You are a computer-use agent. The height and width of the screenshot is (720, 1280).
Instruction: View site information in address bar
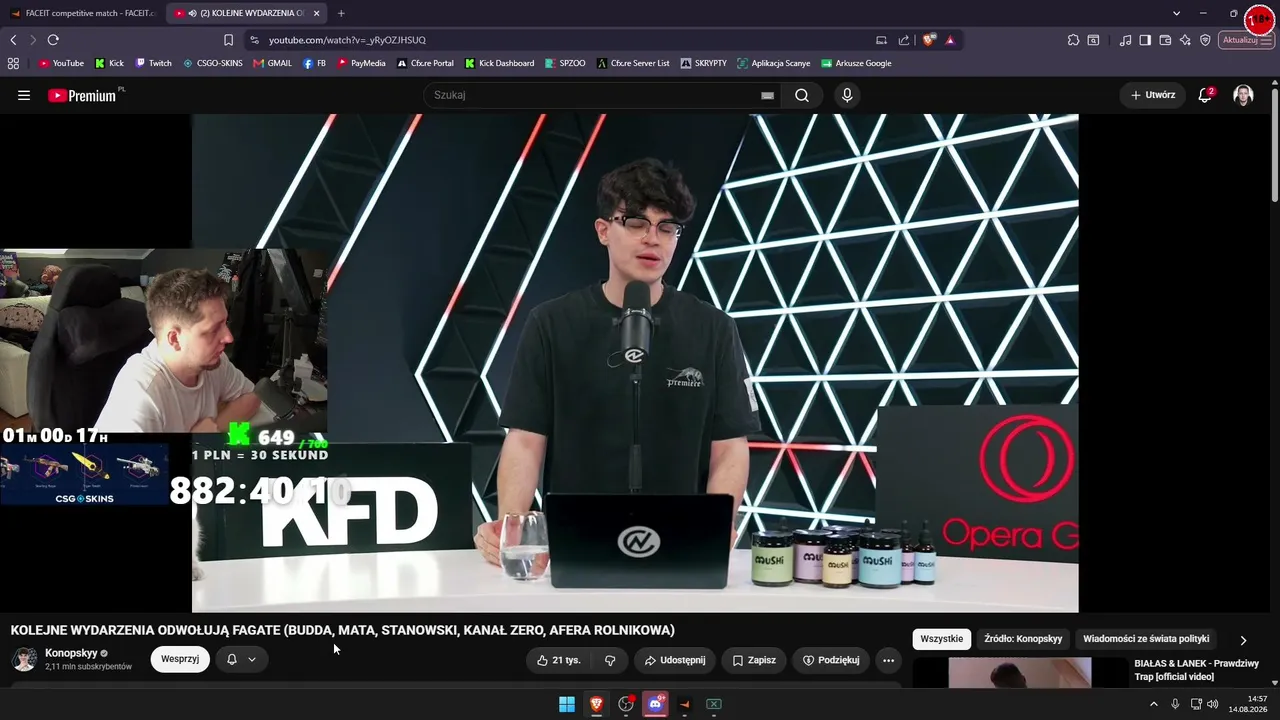255,40
